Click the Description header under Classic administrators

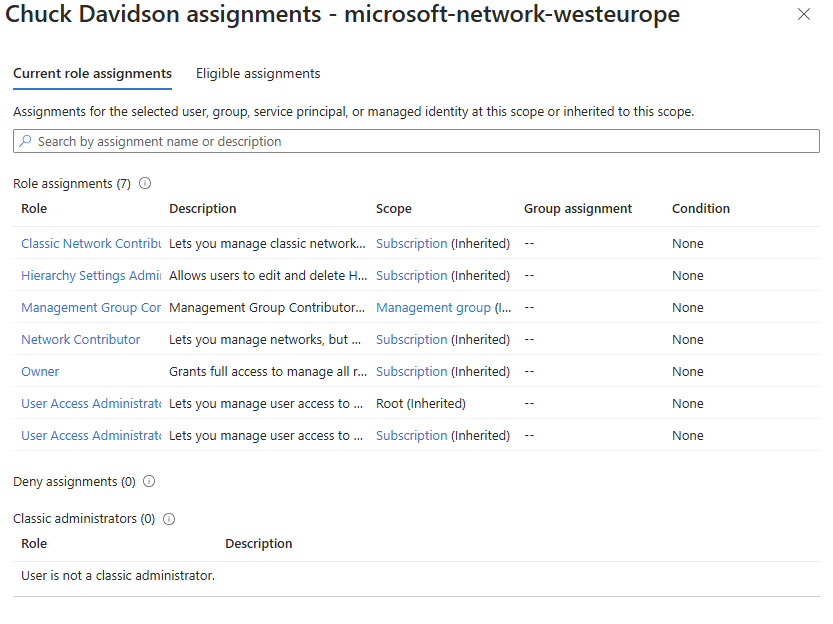pos(259,544)
